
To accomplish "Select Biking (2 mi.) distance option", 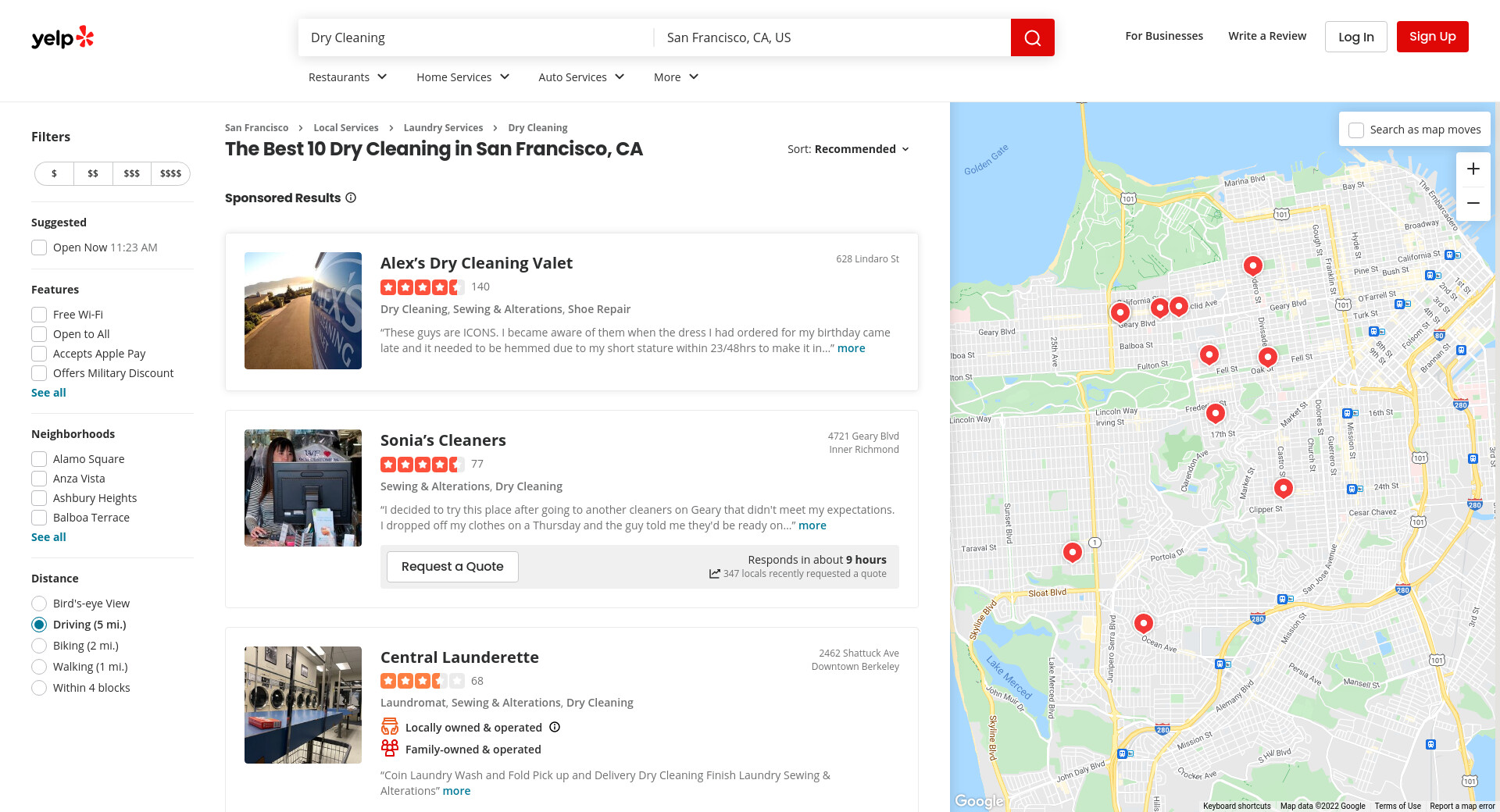I will pos(39,646).
